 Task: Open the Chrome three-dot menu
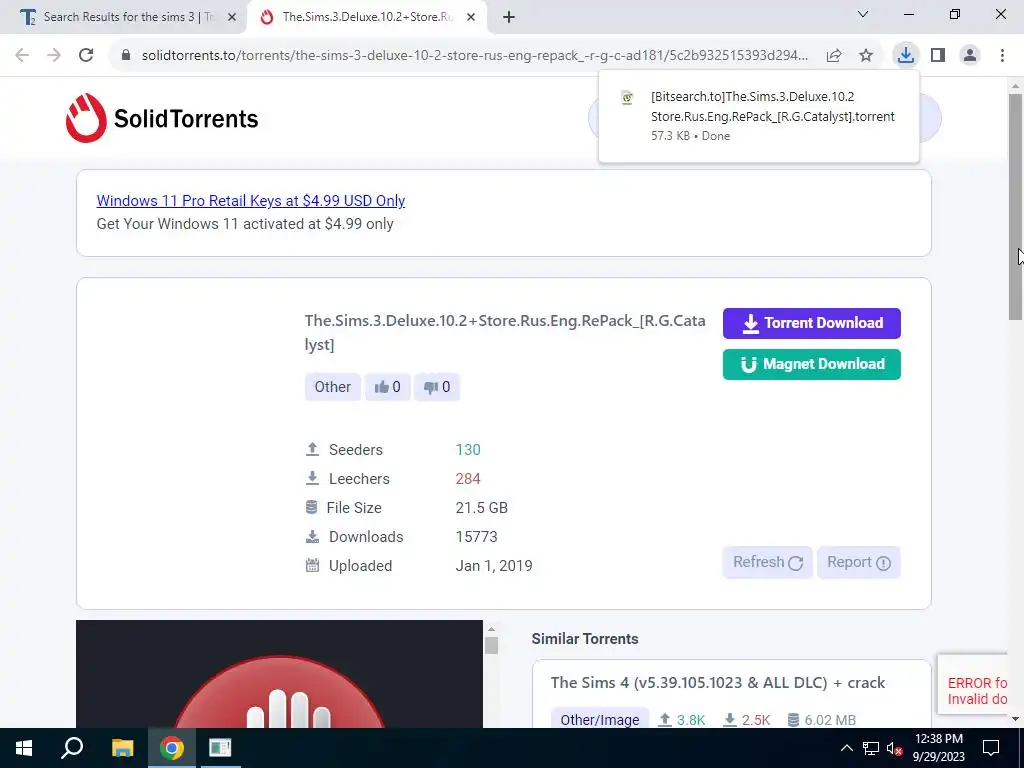pos(1002,55)
